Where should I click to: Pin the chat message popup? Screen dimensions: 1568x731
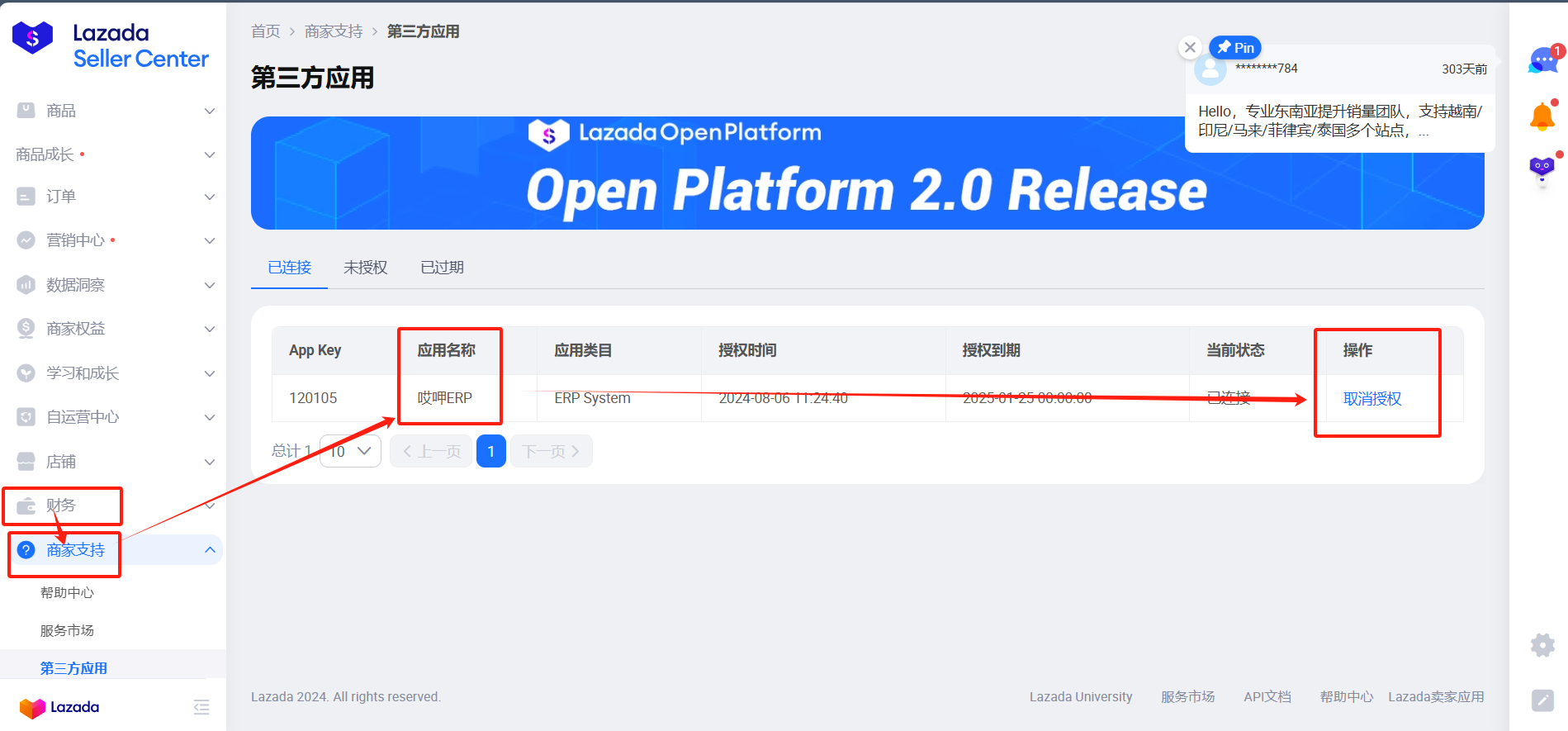pyautogui.click(x=1235, y=47)
